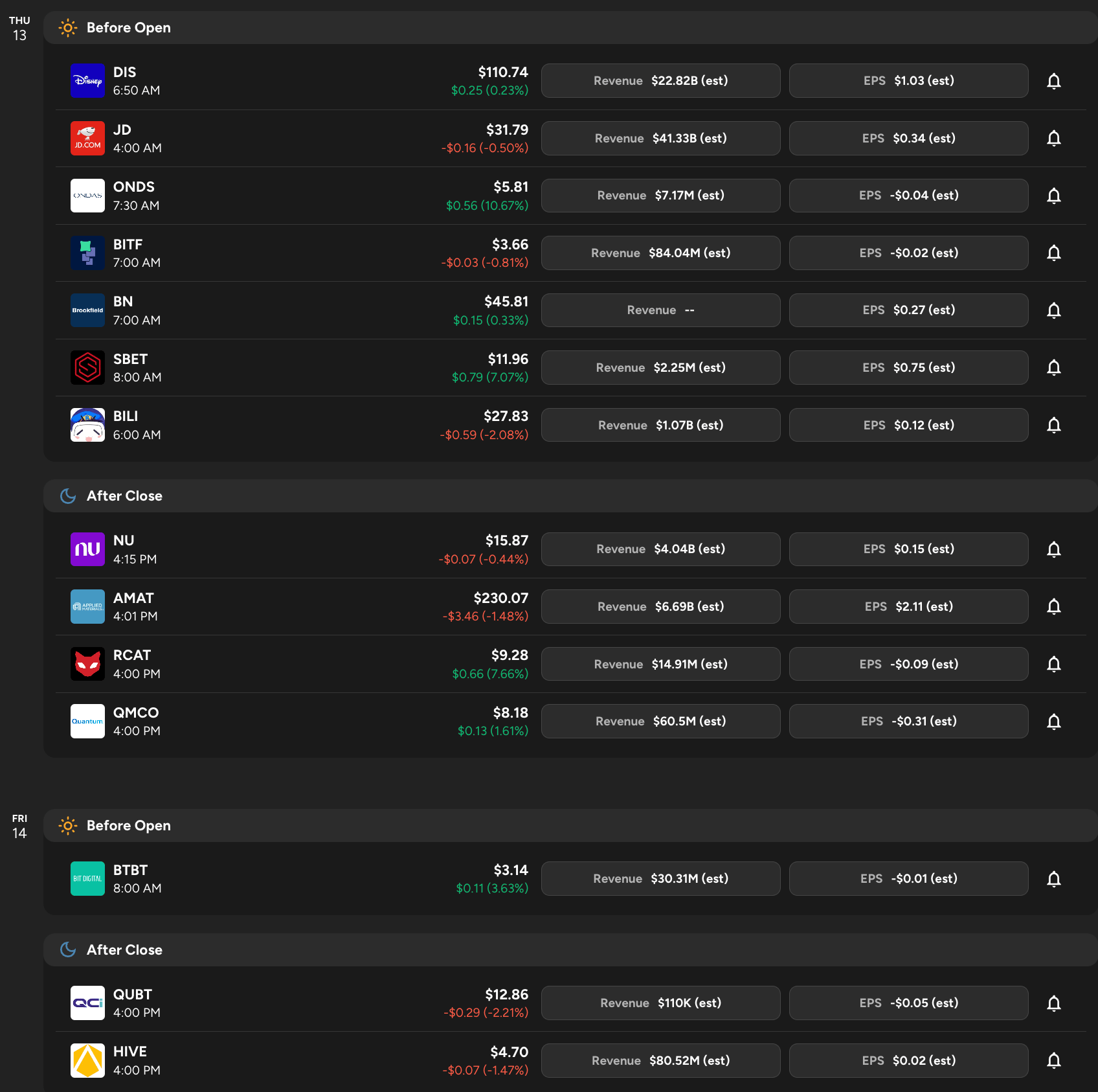1098x1092 pixels.
Task: Open RCAT EPS -$0.09 estimate
Action: tap(908, 664)
